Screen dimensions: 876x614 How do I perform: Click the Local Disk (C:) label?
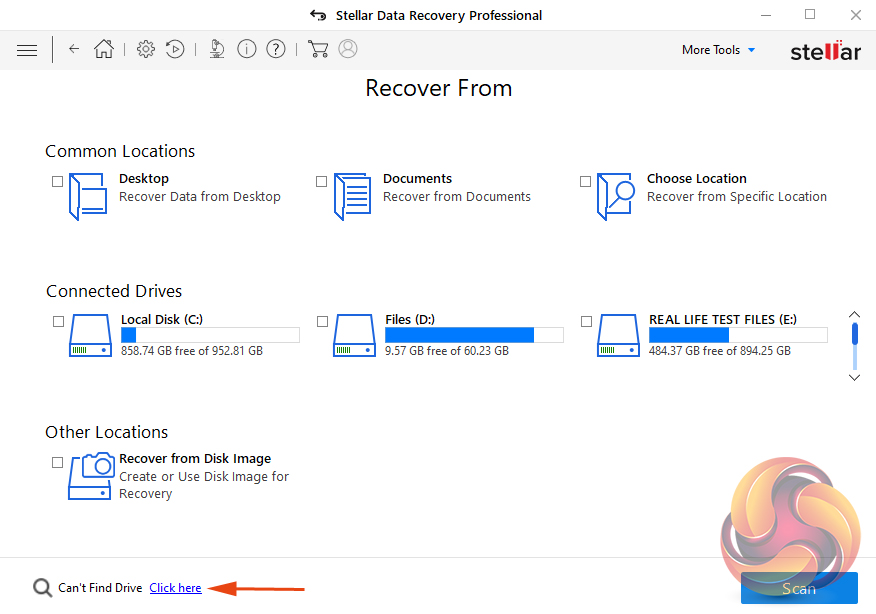coord(162,320)
